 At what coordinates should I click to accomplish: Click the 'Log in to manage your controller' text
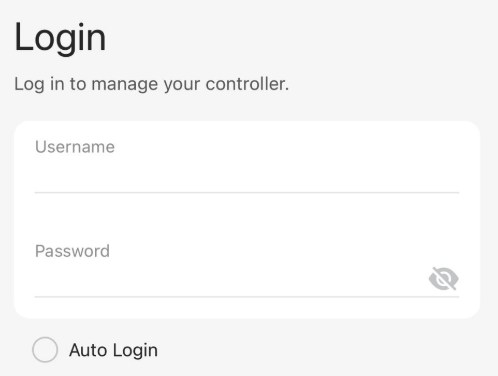point(152,84)
